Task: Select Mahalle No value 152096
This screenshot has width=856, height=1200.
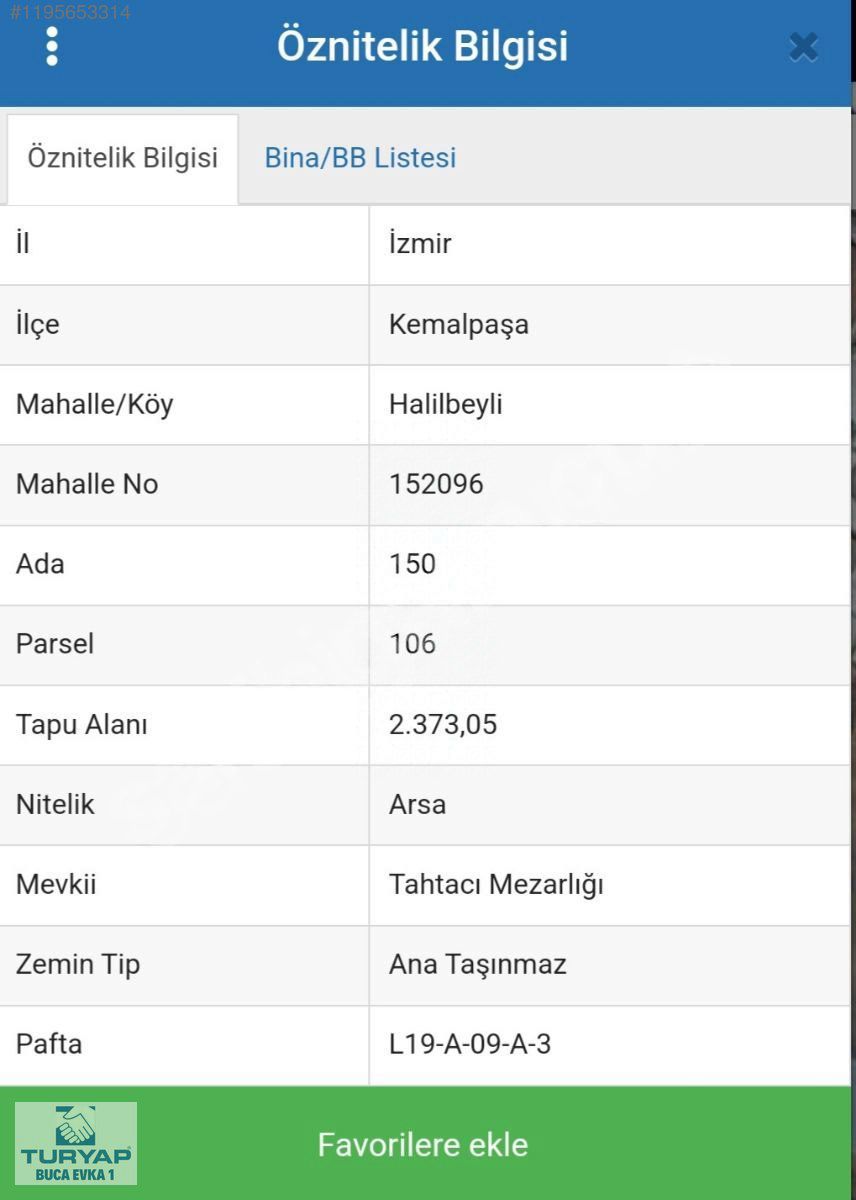Action: tap(436, 485)
